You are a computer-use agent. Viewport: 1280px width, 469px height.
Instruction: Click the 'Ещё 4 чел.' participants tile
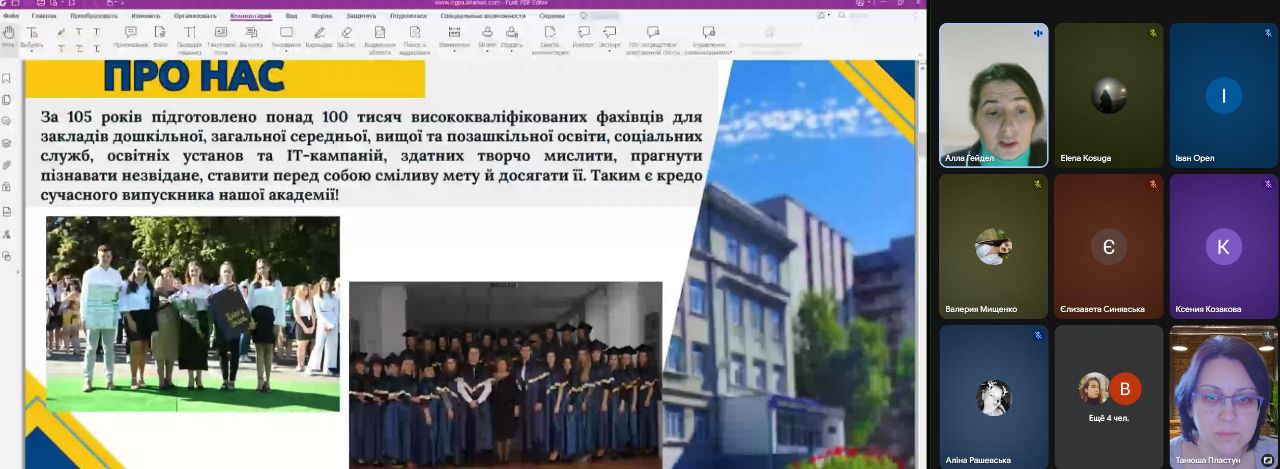pyautogui.click(x=1109, y=396)
